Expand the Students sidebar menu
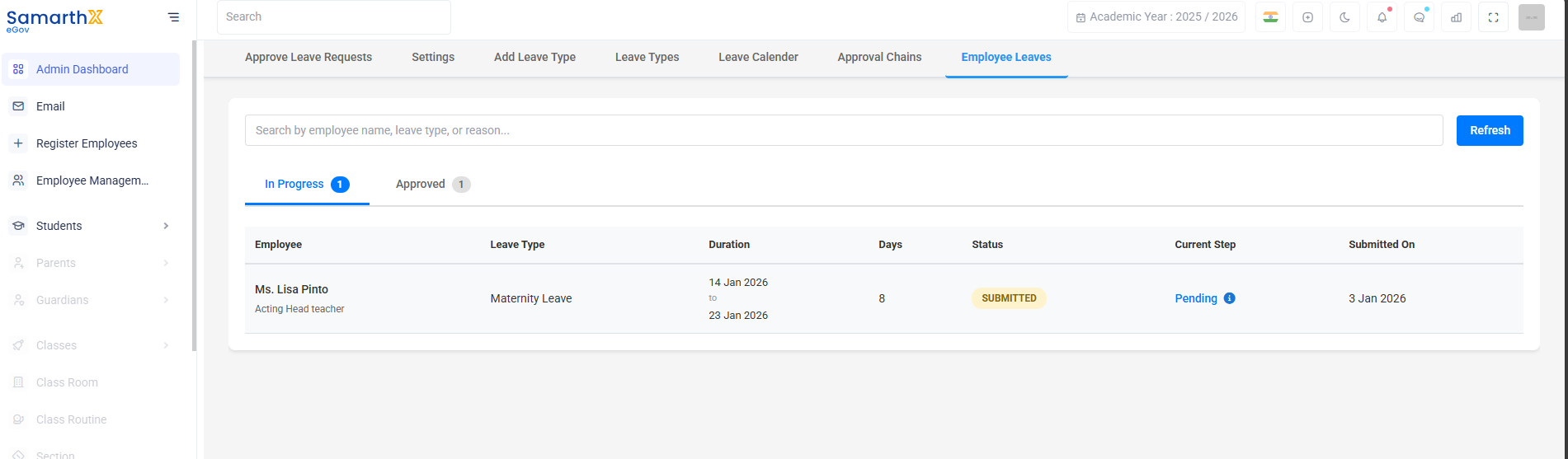The image size is (1568, 459). pyautogui.click(x=91, y=226)
